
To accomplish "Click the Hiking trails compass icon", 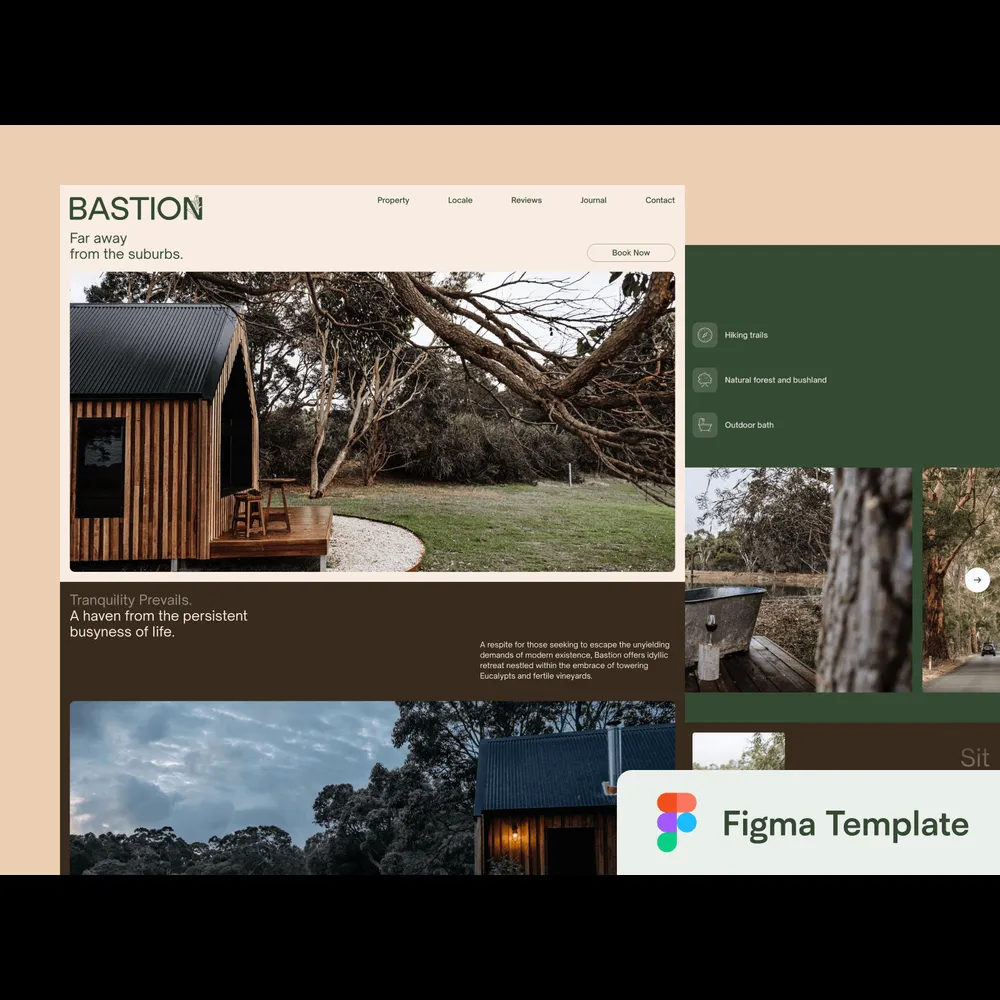I will click(x=705, y=335).
